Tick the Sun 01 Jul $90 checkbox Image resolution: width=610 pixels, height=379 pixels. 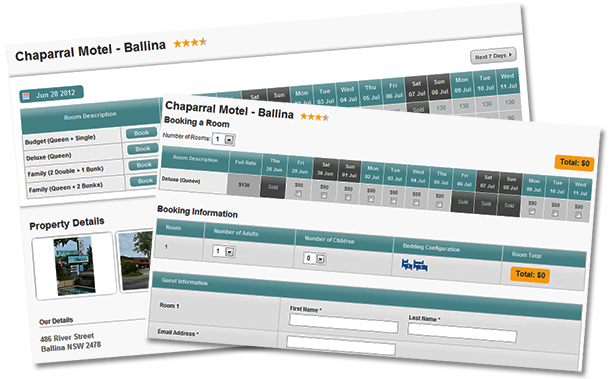348,198
